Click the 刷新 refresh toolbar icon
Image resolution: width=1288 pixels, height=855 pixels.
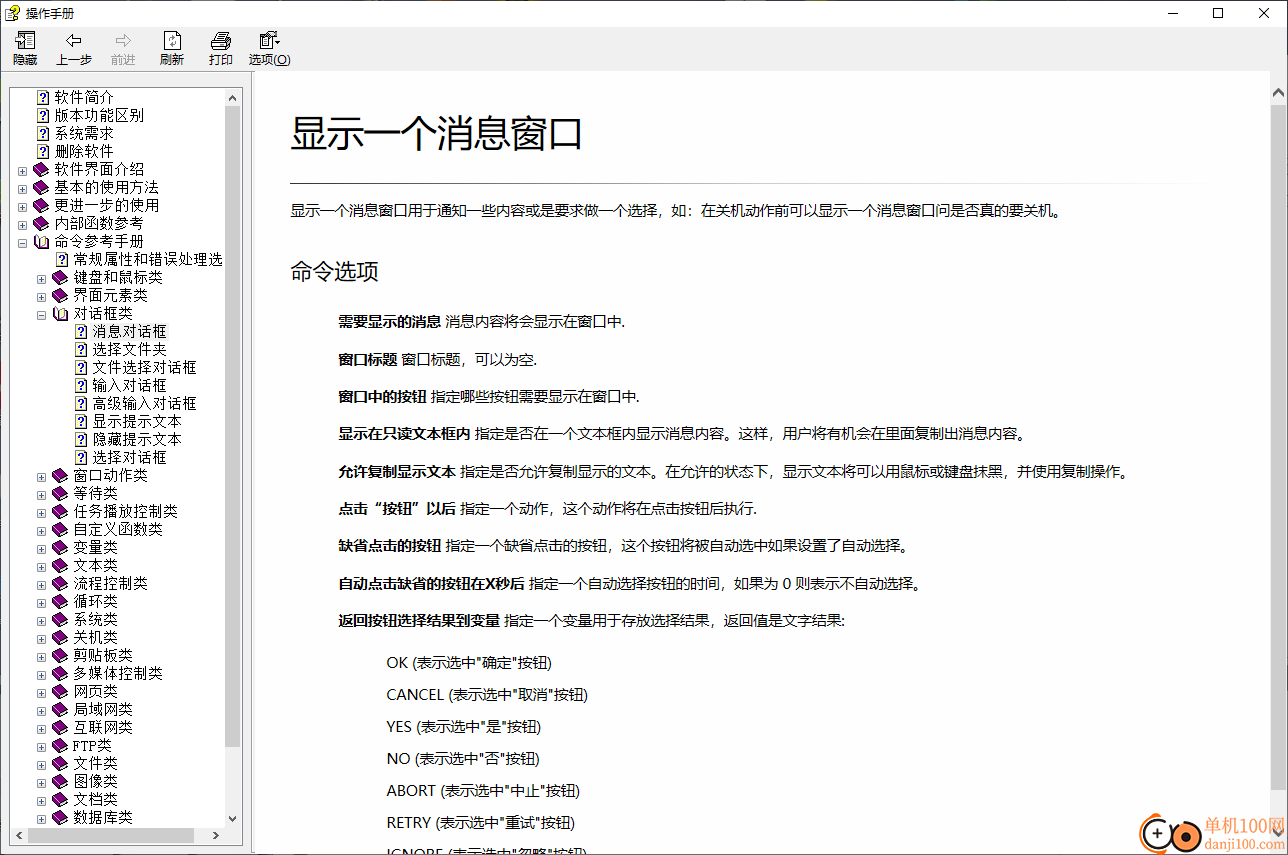(x=172, y=41)
